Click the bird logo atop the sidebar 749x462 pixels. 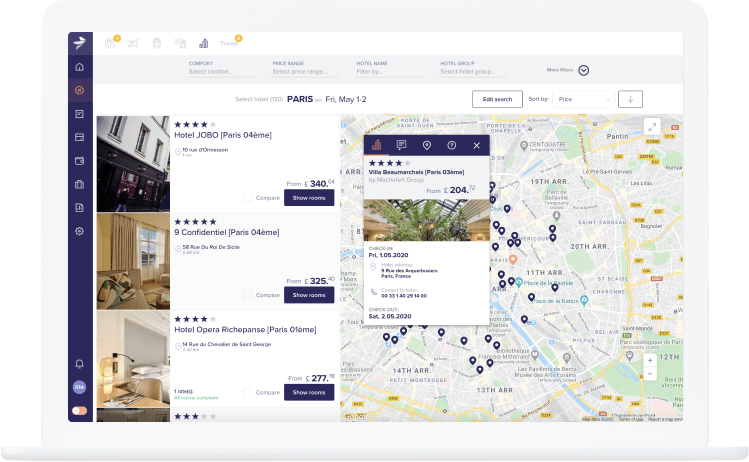click(x=80, y=43)
